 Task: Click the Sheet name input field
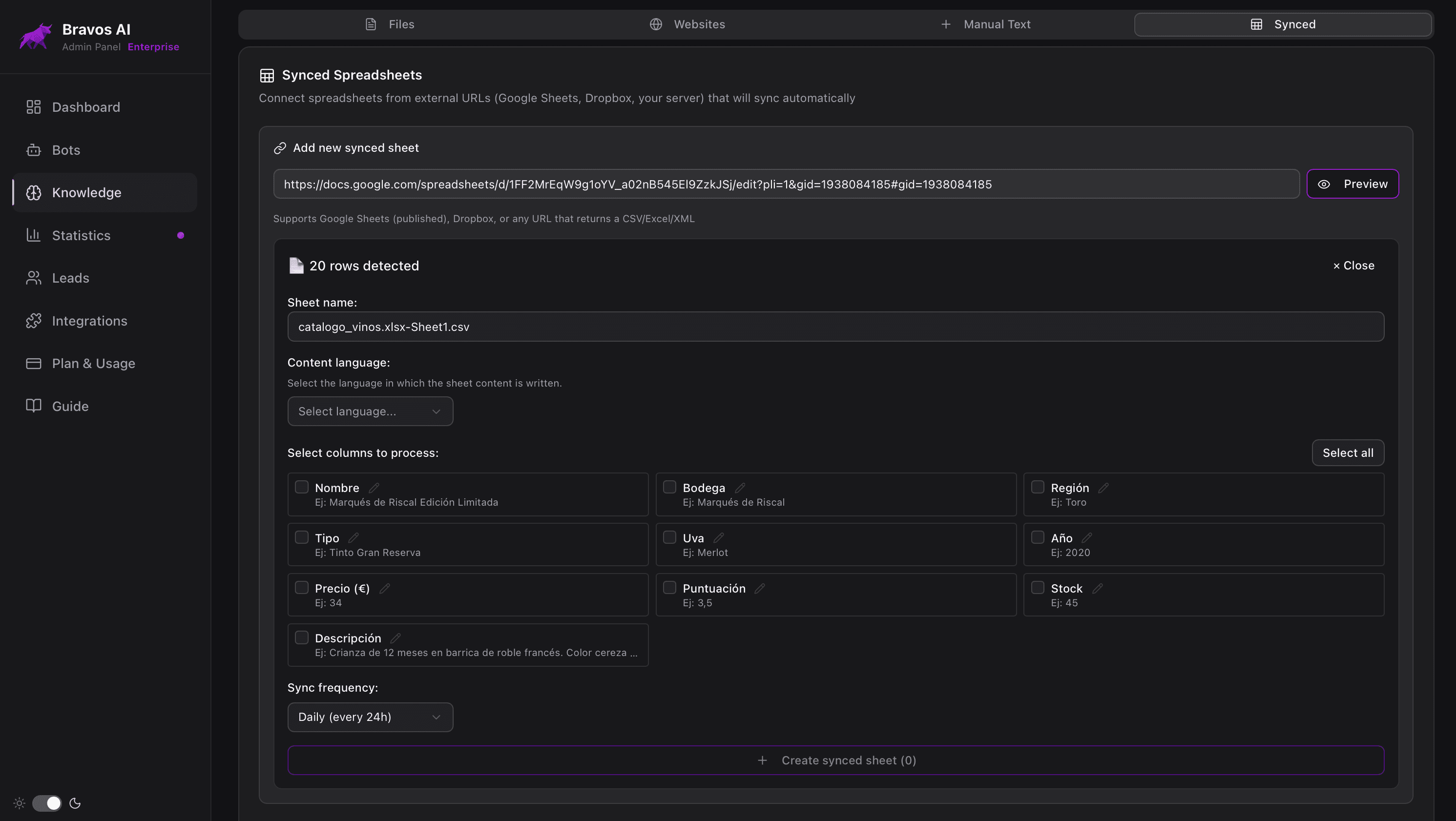click(835, 327)
